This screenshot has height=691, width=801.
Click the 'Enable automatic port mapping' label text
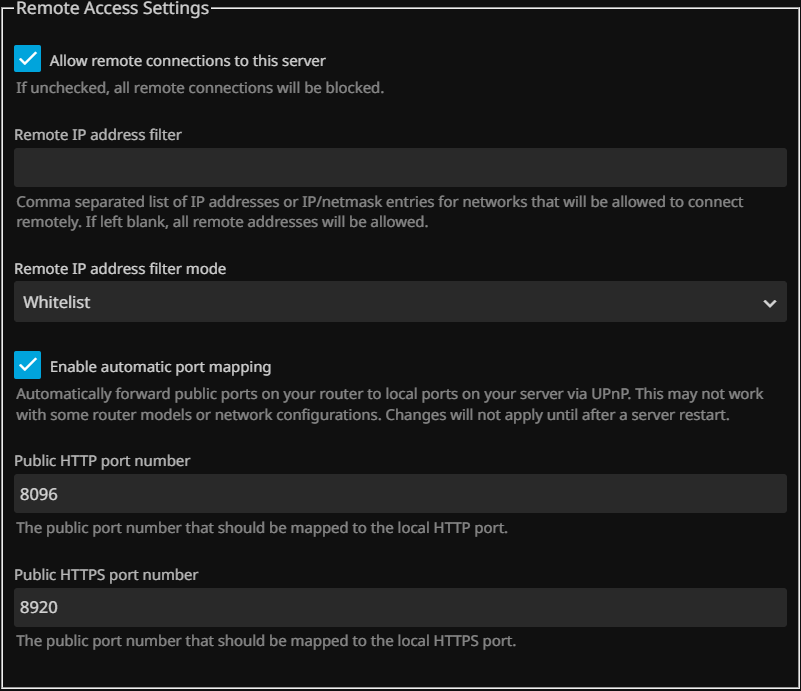click(x=160, y=367)
